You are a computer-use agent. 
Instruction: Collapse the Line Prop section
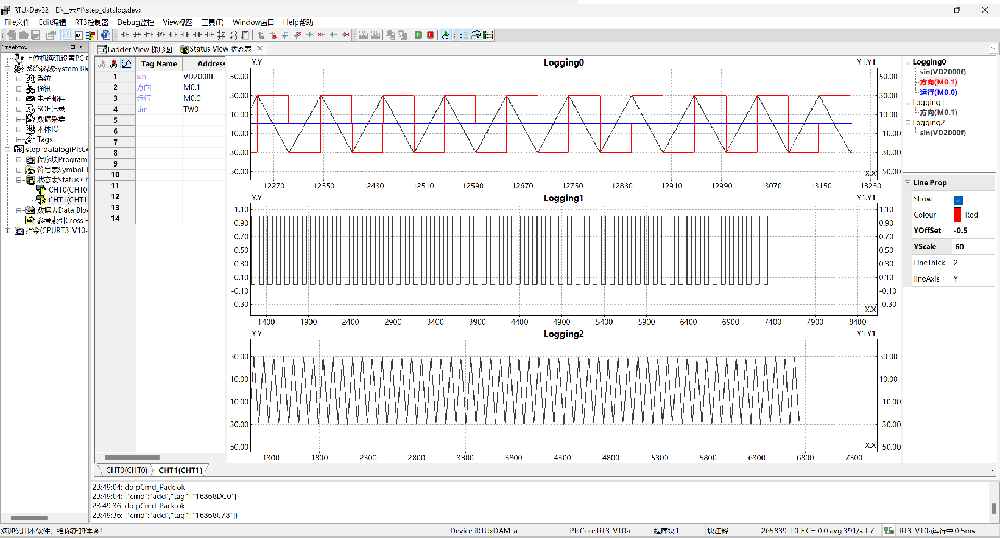(907, 183)
